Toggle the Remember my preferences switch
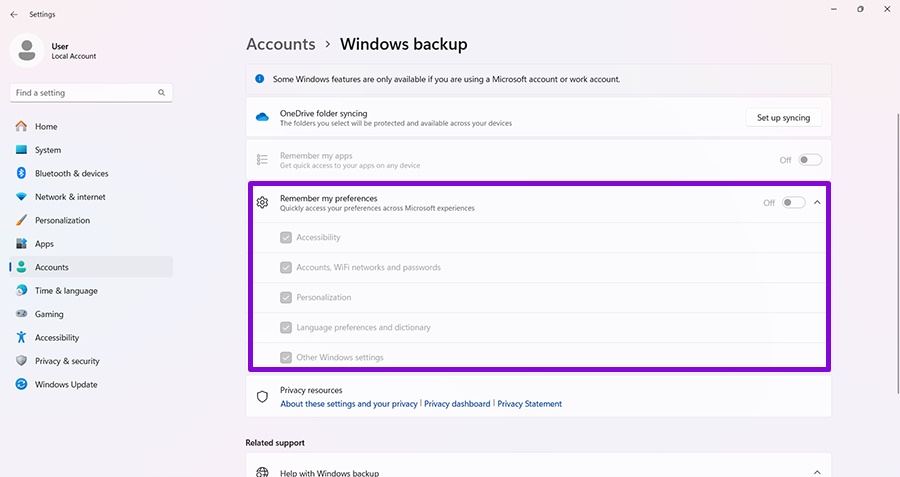The width and height of the screenshot is (900, 477). pyautogui.click(x=793, y=203)
